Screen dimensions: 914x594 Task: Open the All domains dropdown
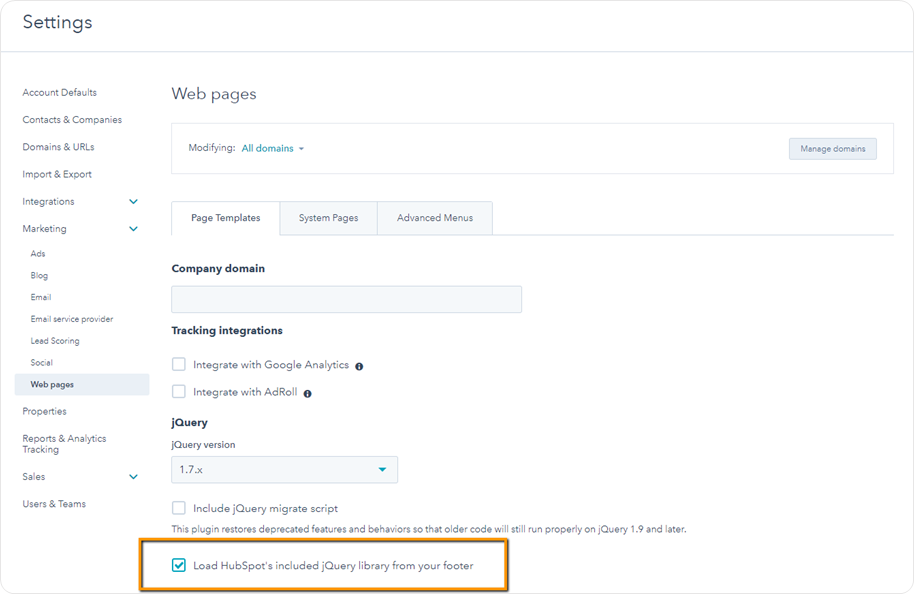pyautogui.click(x=273, y=149)
